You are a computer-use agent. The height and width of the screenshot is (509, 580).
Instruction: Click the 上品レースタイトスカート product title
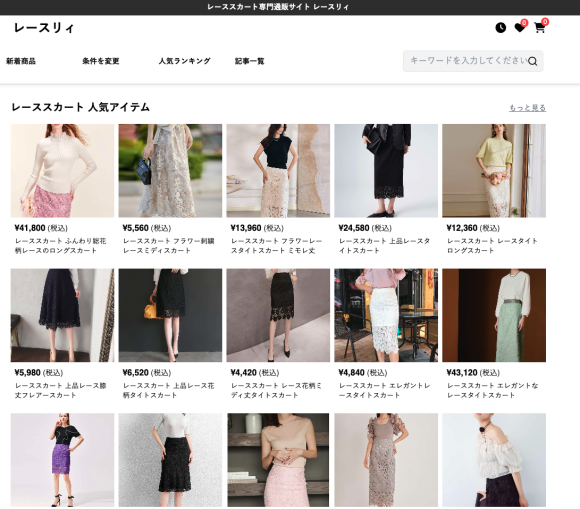coord(385,246)
